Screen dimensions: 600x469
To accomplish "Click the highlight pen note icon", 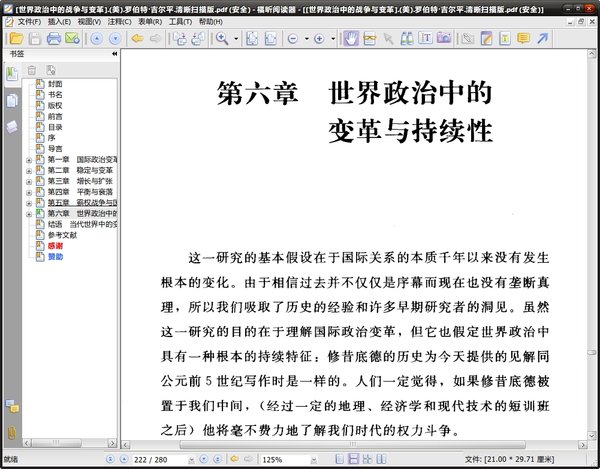I will point(486,39).
